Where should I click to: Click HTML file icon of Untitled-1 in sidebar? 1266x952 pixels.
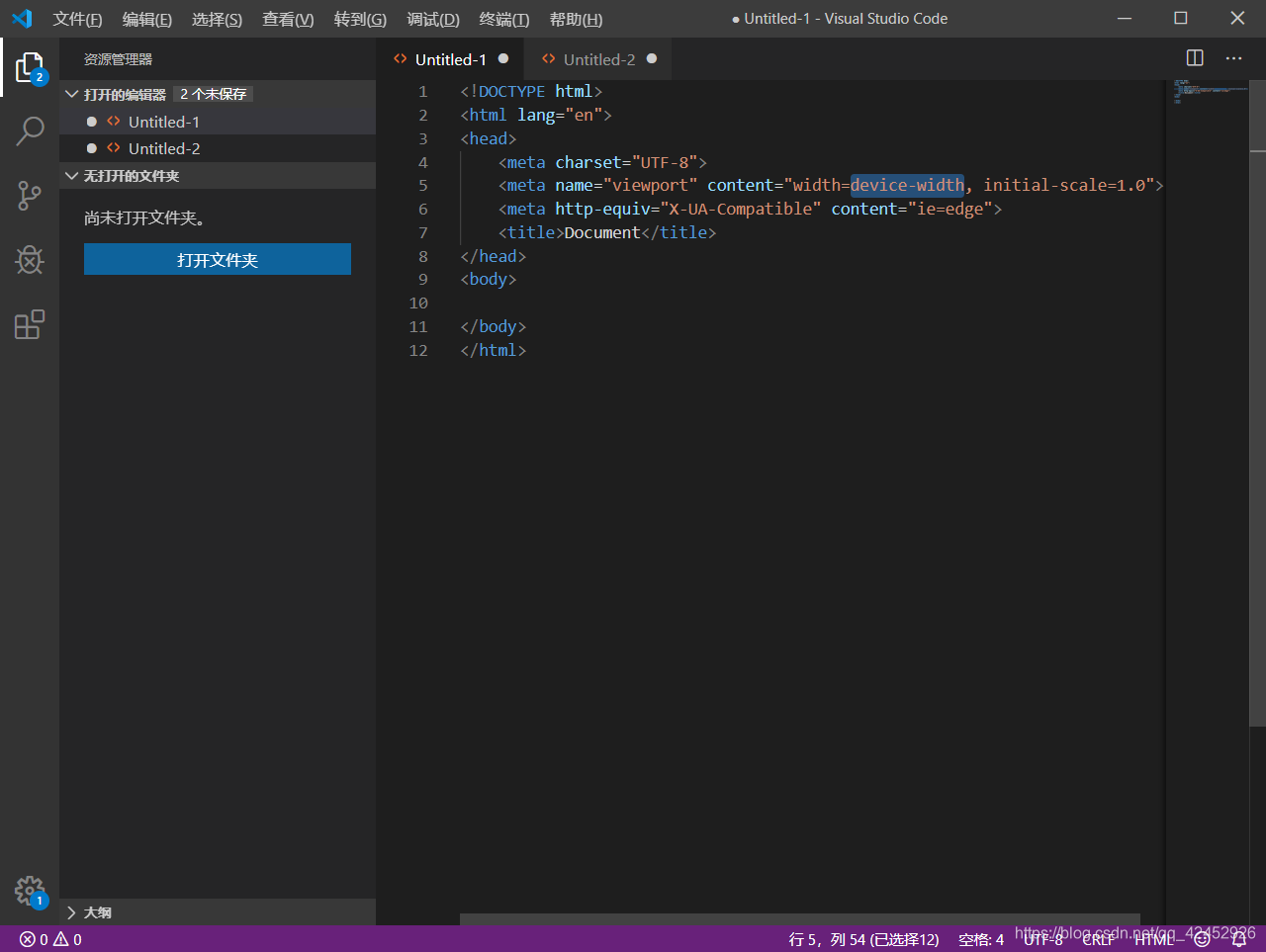click(x=114, y=122)
